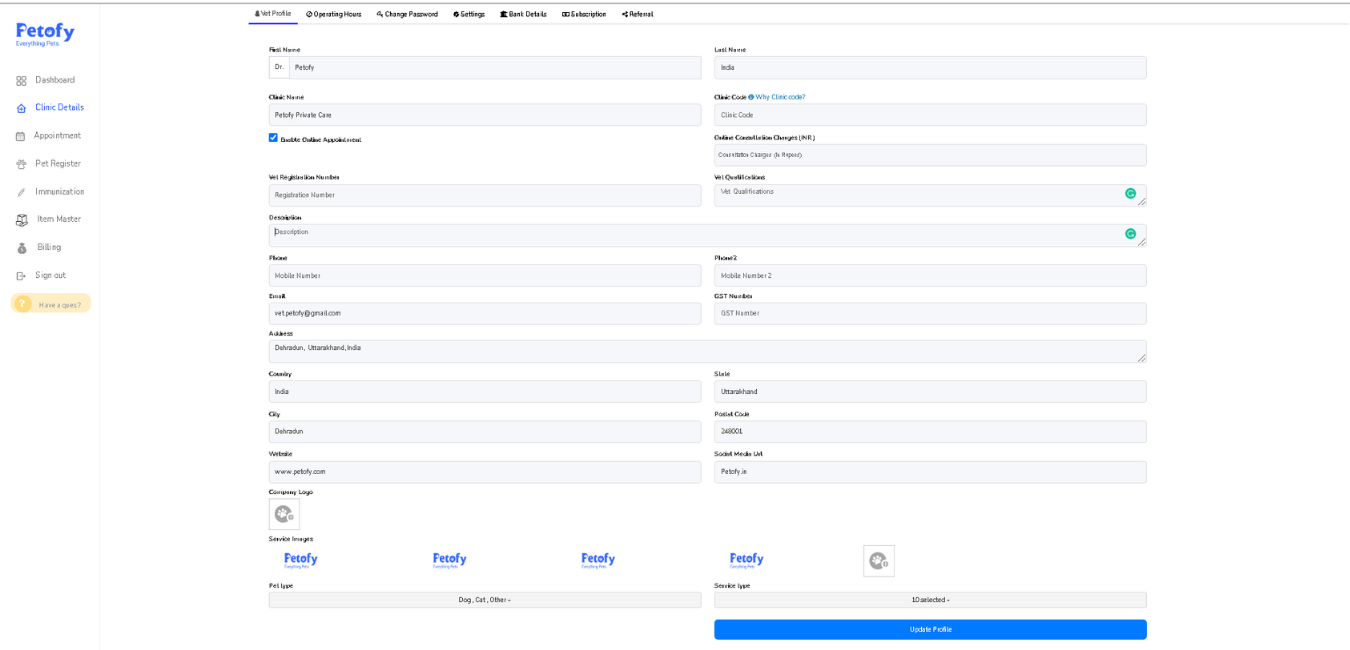Click the Appointment calendar icon
The width and height of the screenshot is (1350, 650).
click(x=21, y=136)
